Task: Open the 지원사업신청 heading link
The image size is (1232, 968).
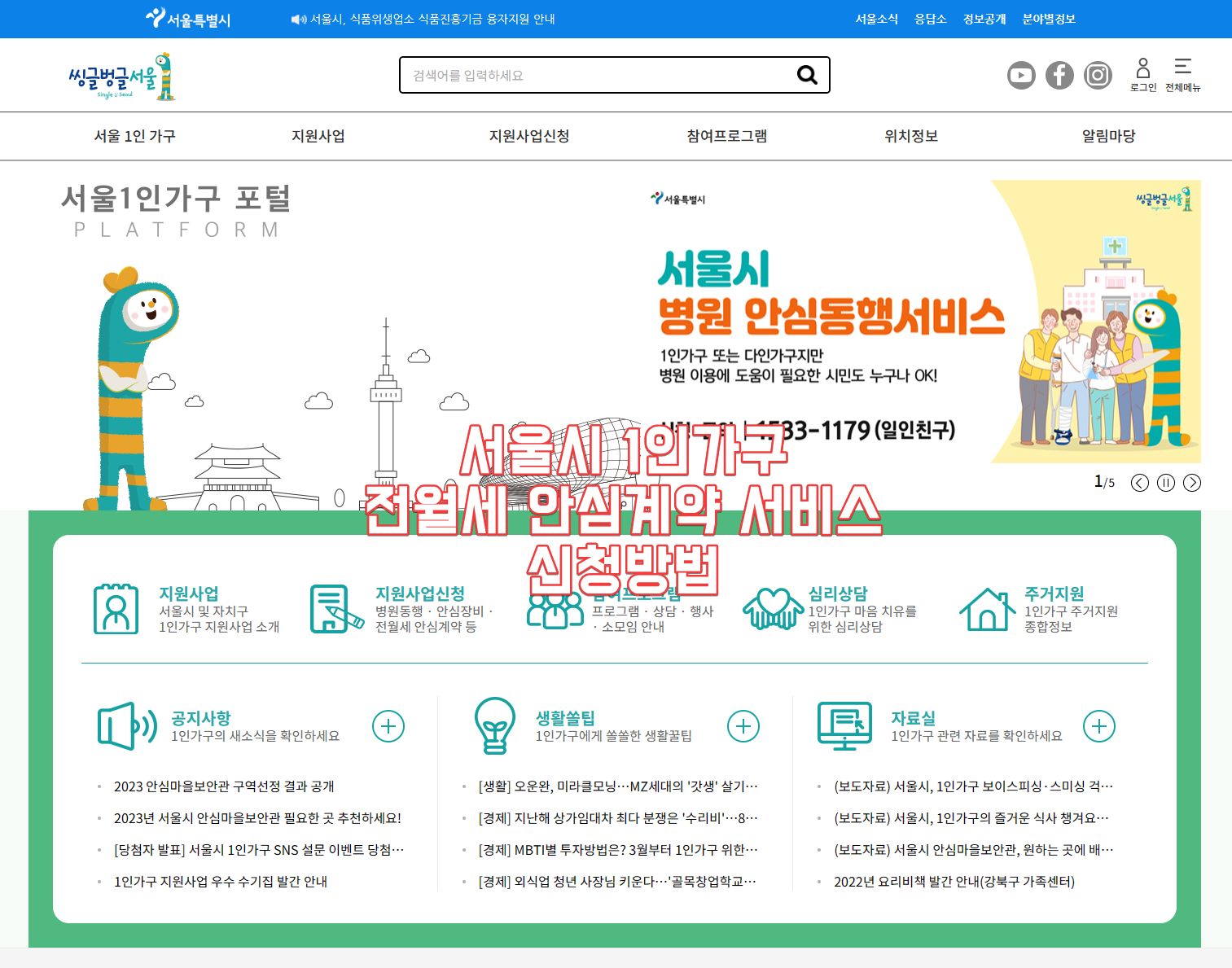Action: tap(420, 594)
